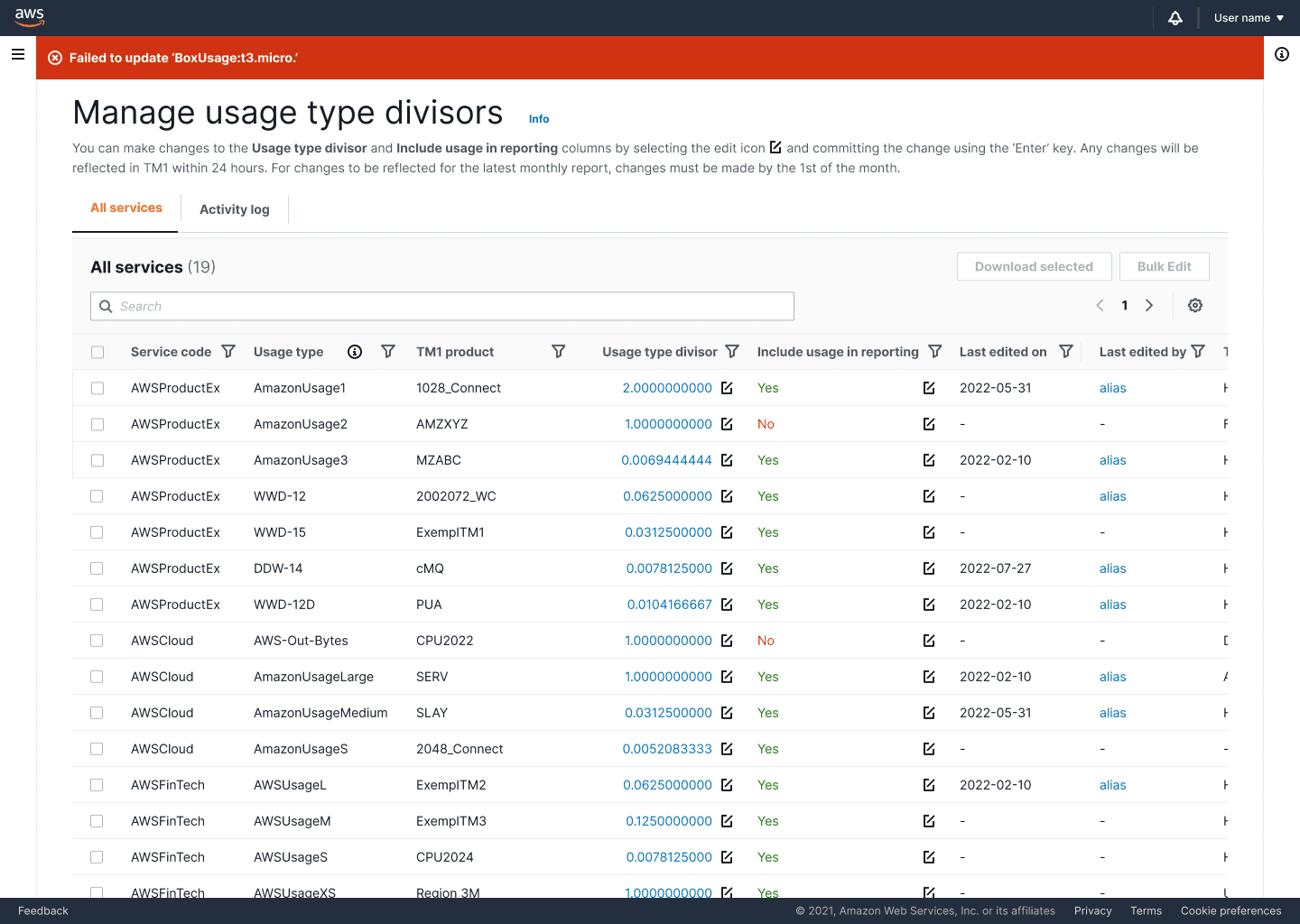Edit divisor for AmazonUsage1 row

[727, 388]
